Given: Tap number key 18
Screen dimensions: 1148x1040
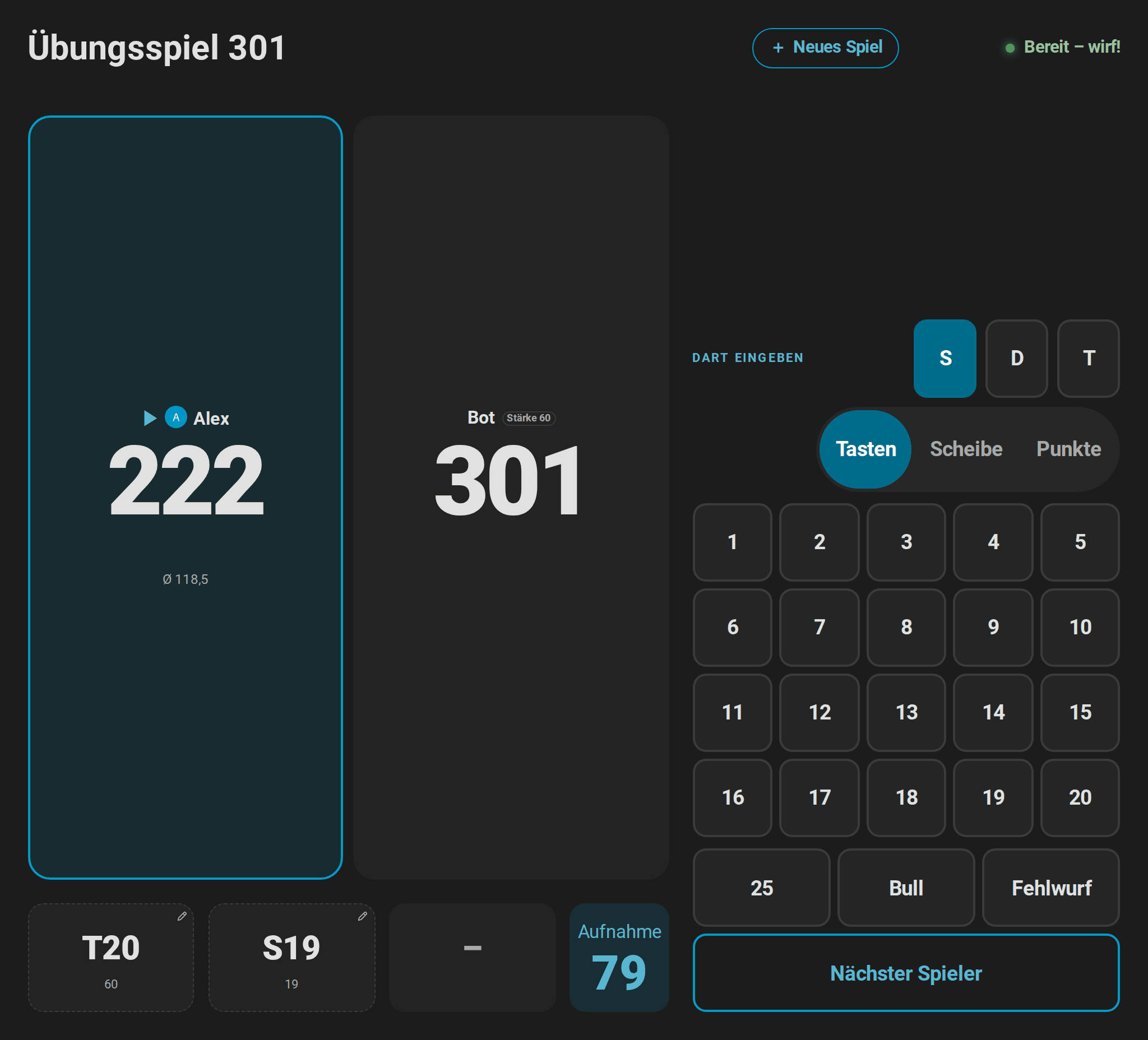Looking at the screenshot, I should [906, 797].
